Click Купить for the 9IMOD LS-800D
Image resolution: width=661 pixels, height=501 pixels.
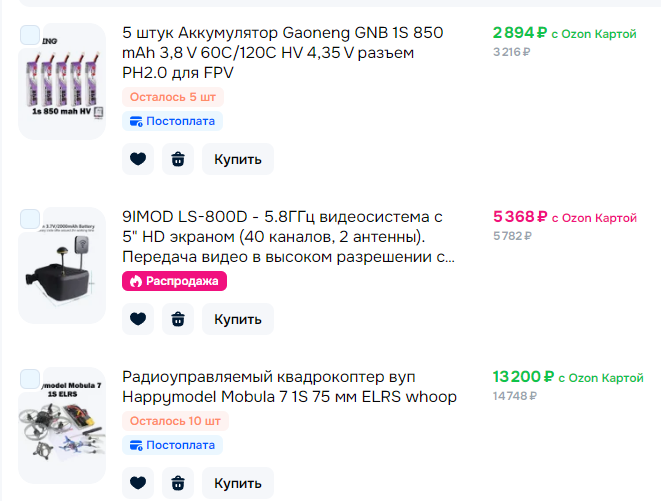(x=238, y=319)
